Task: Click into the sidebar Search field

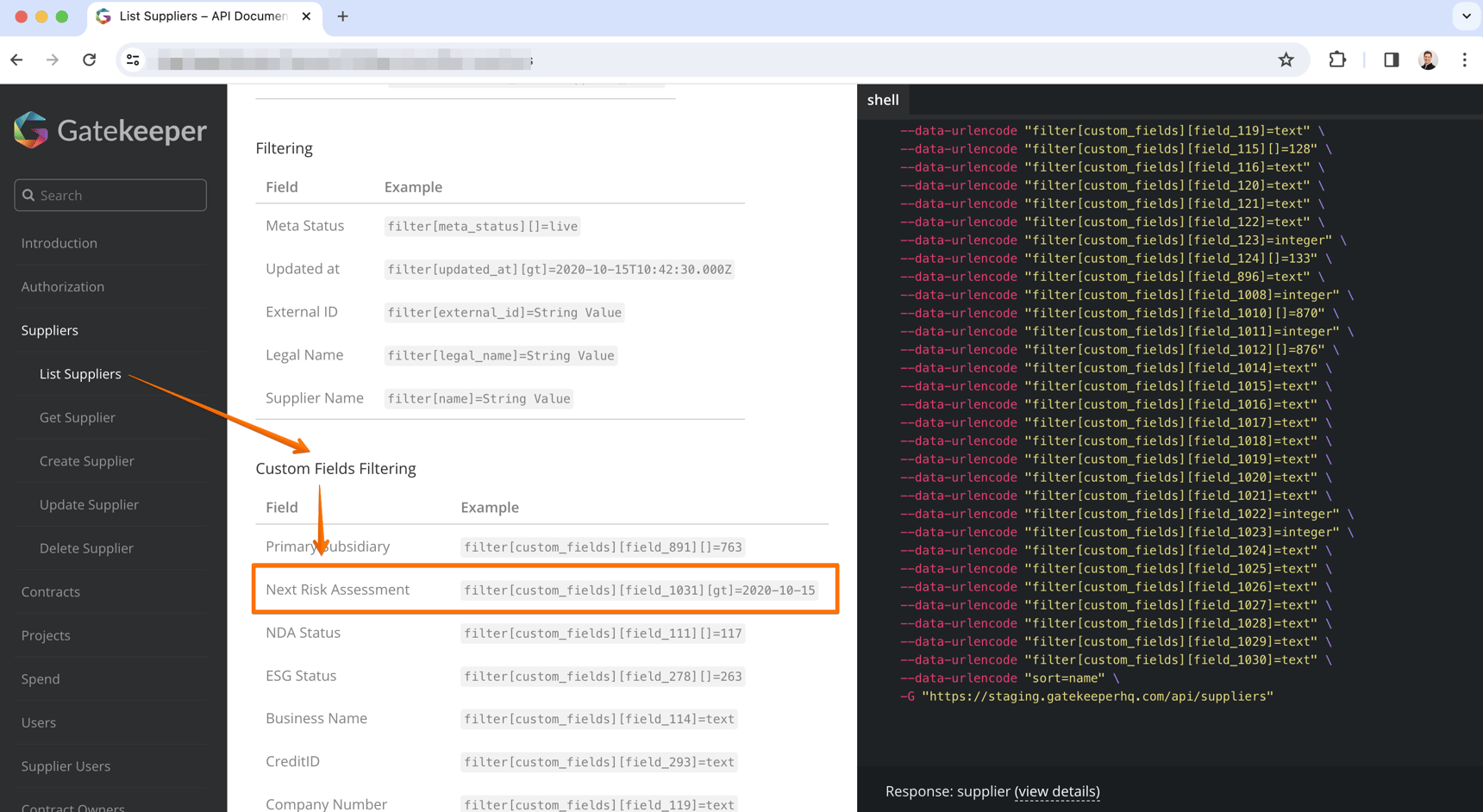Action: 110,196
